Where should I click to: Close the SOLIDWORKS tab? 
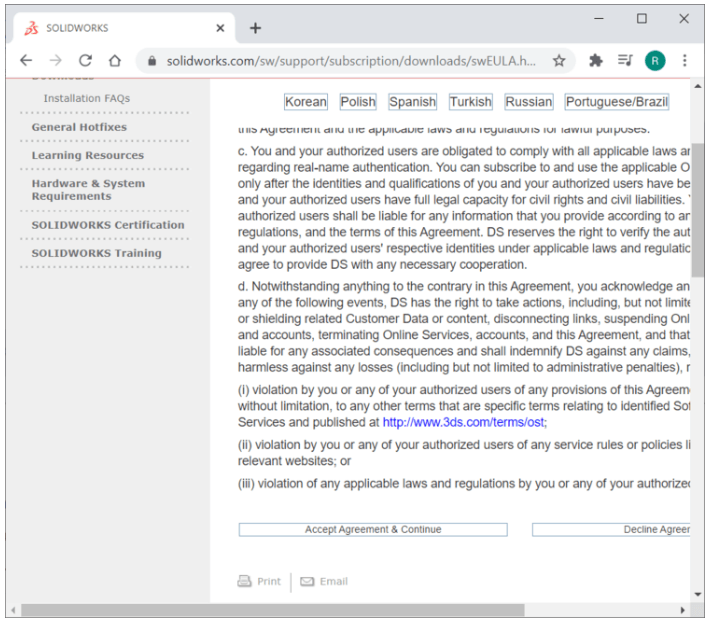pos(220,28)
